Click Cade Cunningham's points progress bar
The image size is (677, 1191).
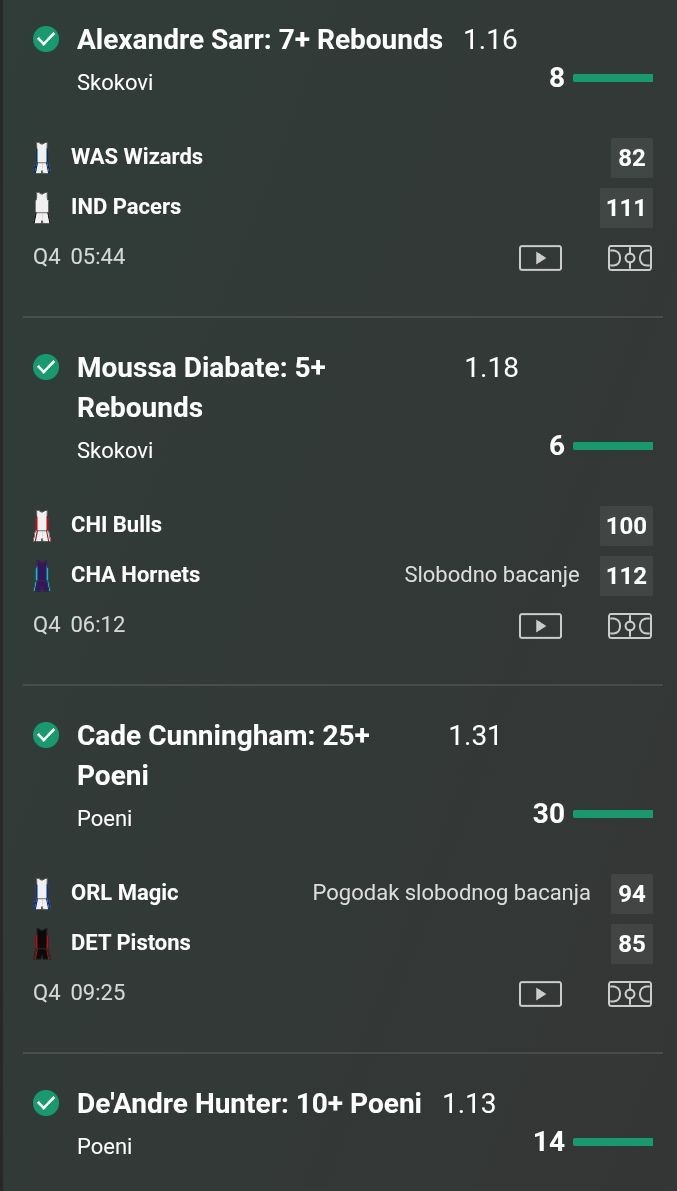coord(612,814)
